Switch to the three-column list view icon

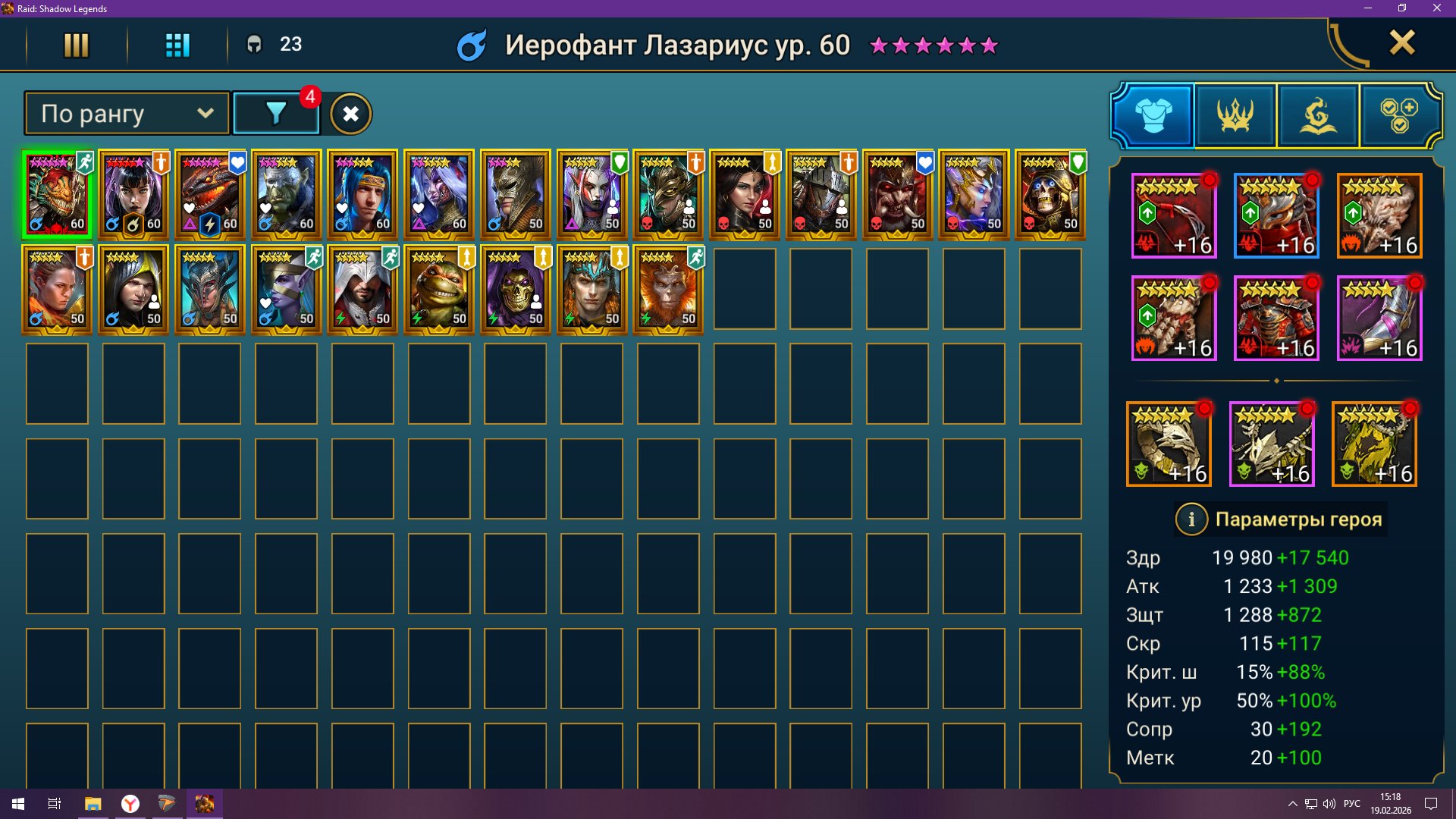(76, 45)
